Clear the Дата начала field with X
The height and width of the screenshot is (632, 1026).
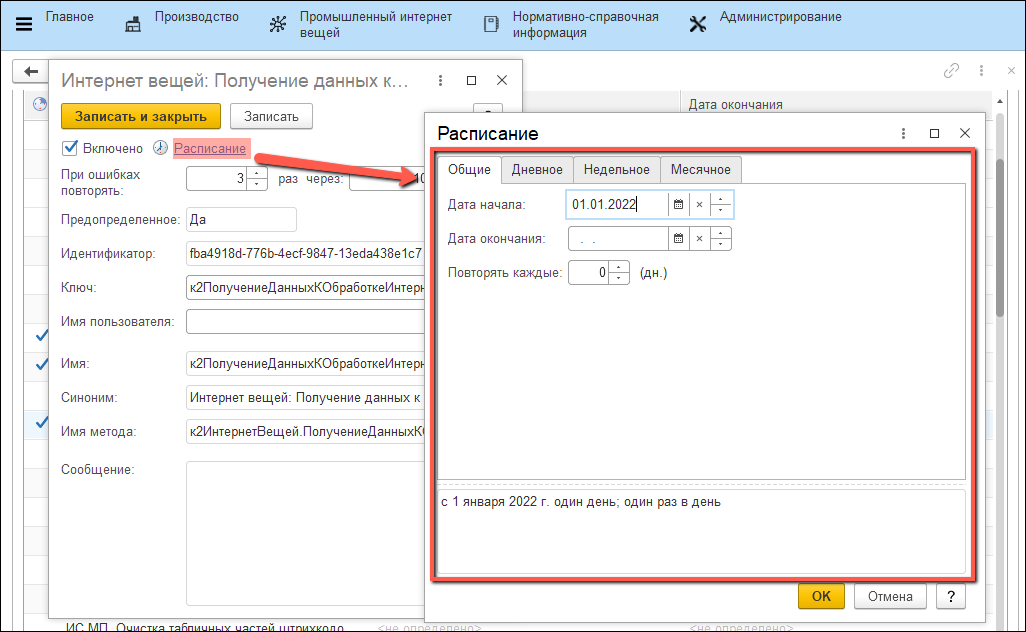tap(699, 205)
